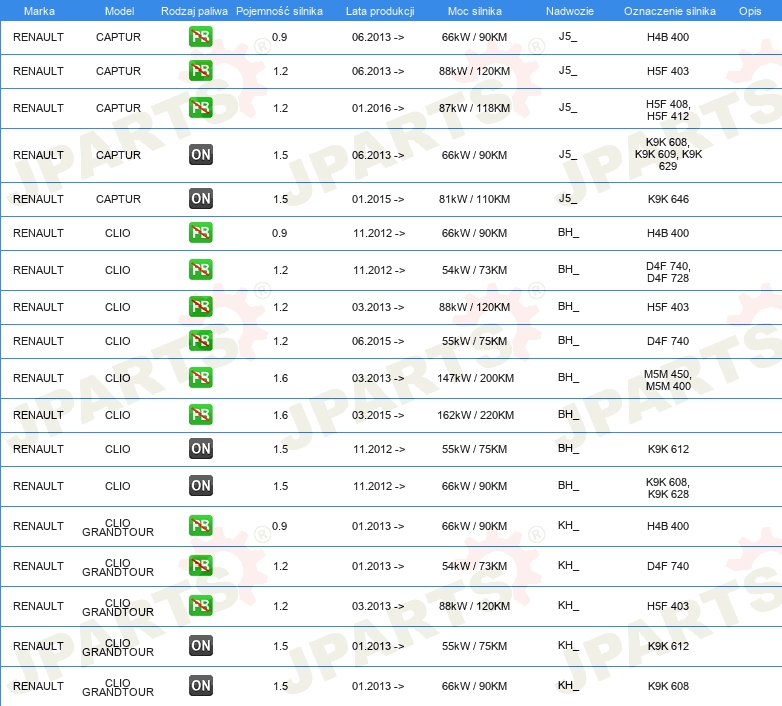Click the Opis column header
The width and height of the screenshot is (782, 706).
749,10
